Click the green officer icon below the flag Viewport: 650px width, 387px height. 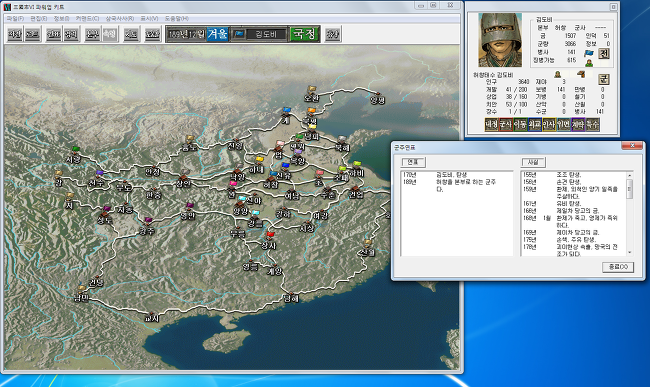(x=588, y=63)
